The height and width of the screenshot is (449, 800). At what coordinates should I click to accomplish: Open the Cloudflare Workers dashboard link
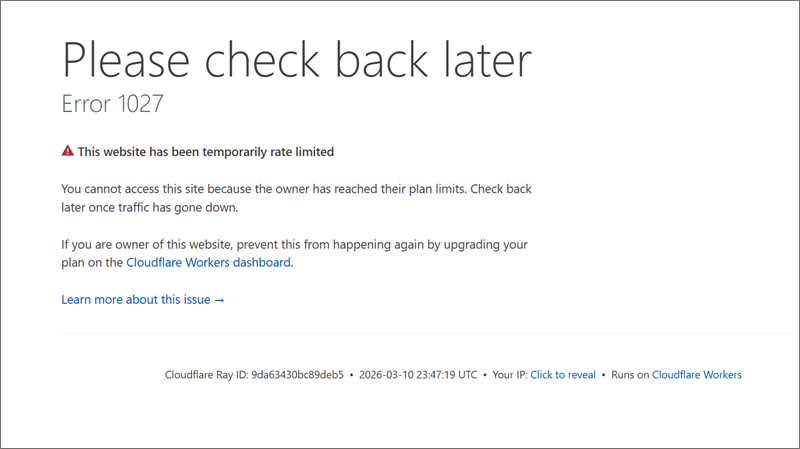pyautogui.click(x=208, y=263)
